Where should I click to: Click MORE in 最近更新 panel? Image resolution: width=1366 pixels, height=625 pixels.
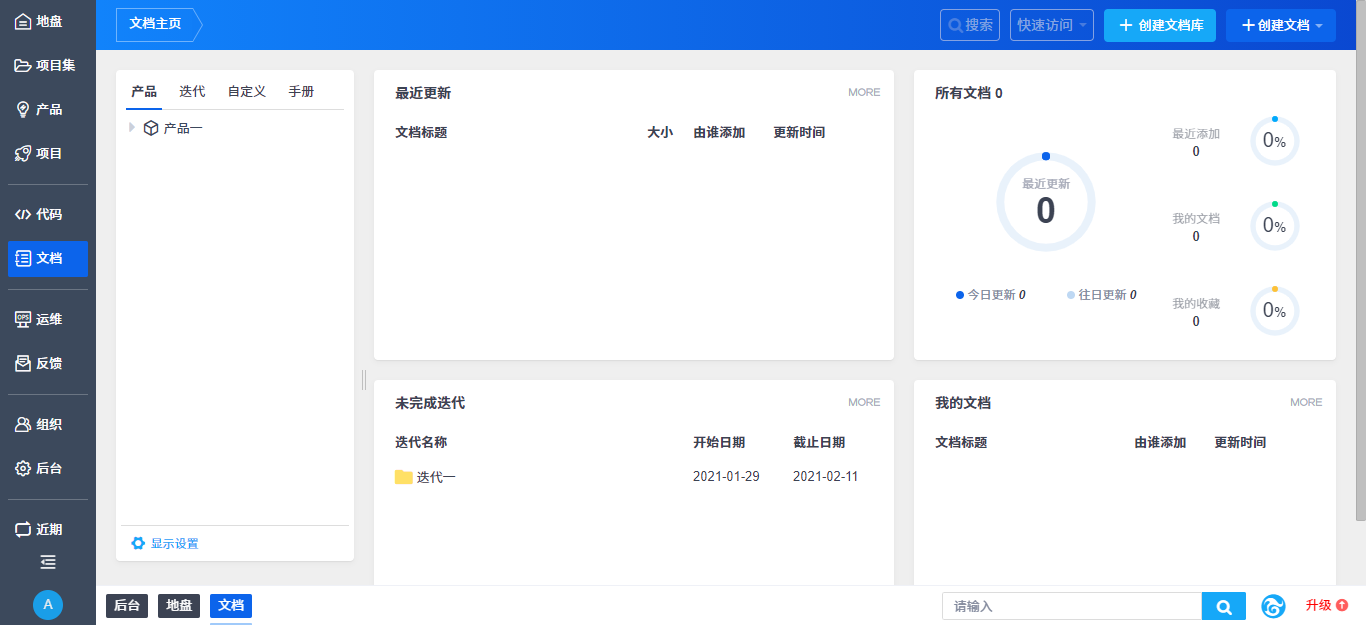pyautogui.click(x=864, y=92)
